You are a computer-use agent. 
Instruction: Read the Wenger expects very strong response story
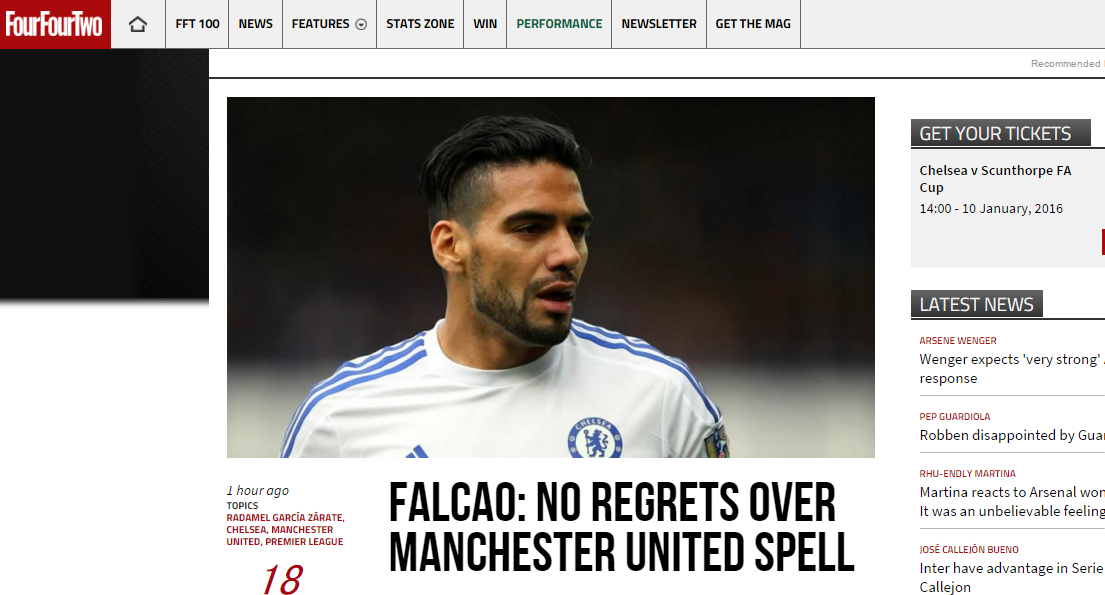(1011, 369)
